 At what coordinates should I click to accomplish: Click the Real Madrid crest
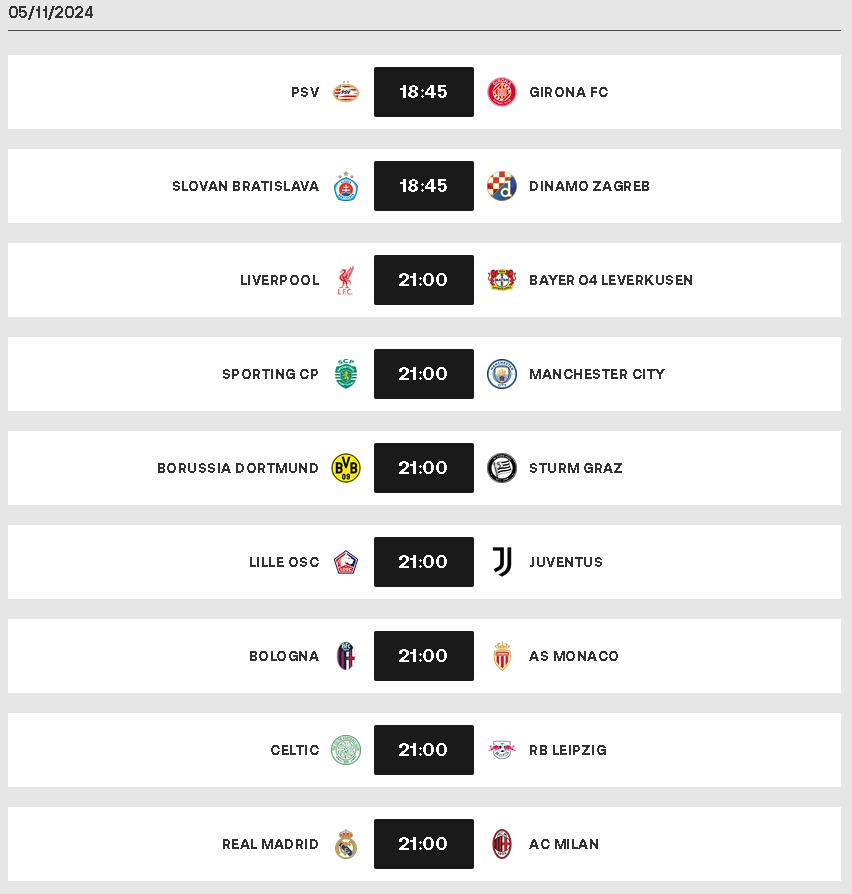pos(346,844)
